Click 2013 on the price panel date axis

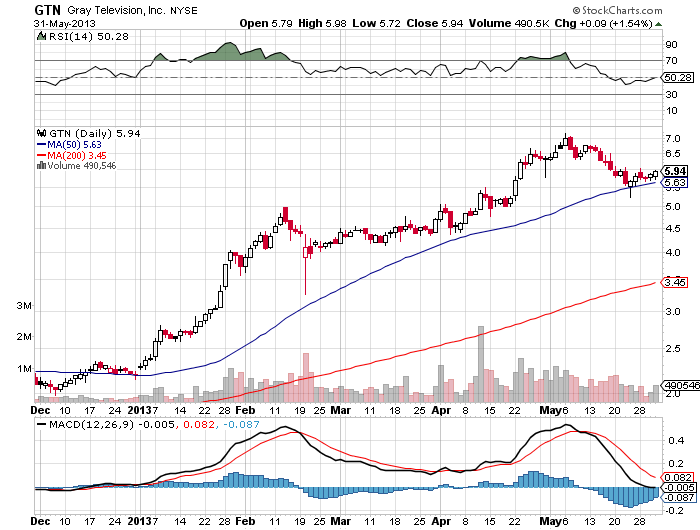point(140,410)
